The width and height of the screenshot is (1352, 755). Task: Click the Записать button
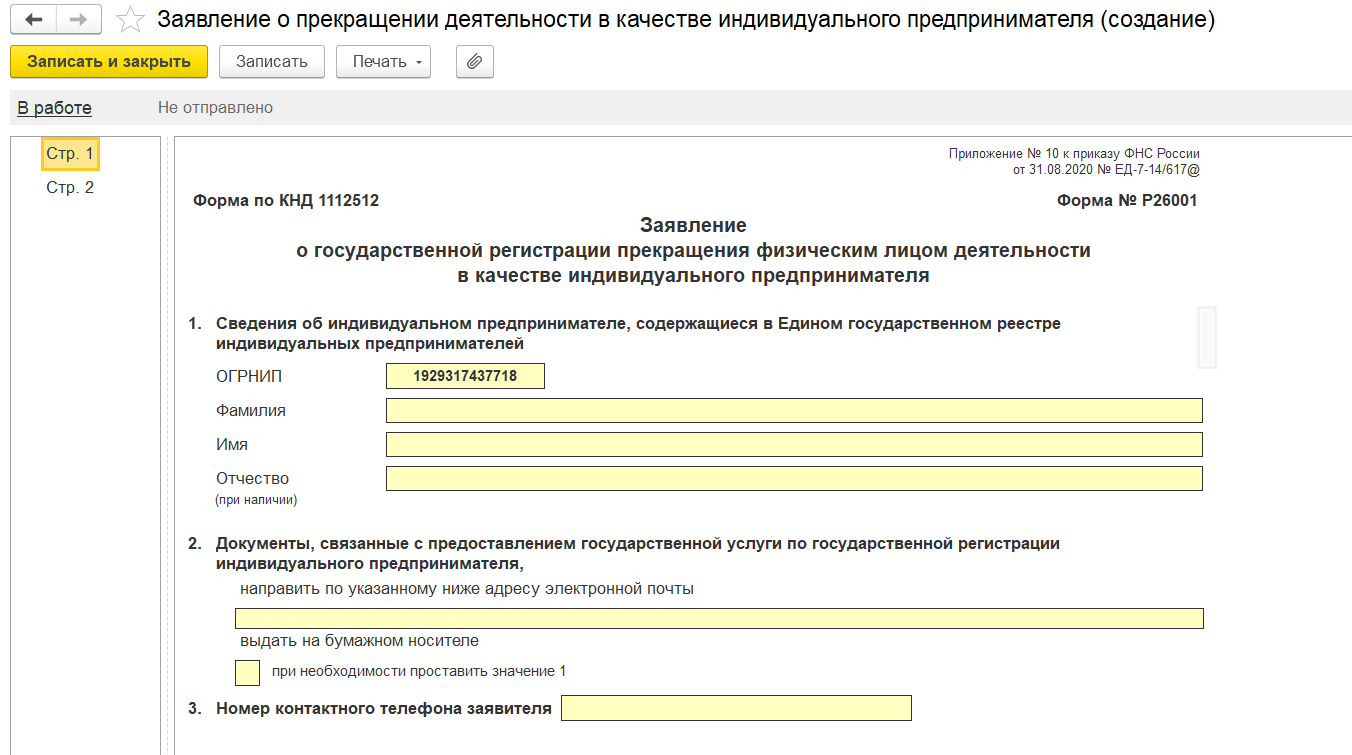[271, 62]
